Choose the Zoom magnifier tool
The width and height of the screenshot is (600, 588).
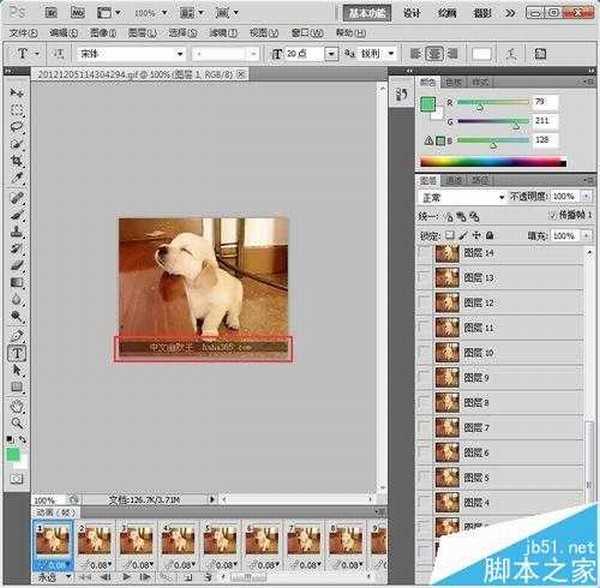(17, 423)
